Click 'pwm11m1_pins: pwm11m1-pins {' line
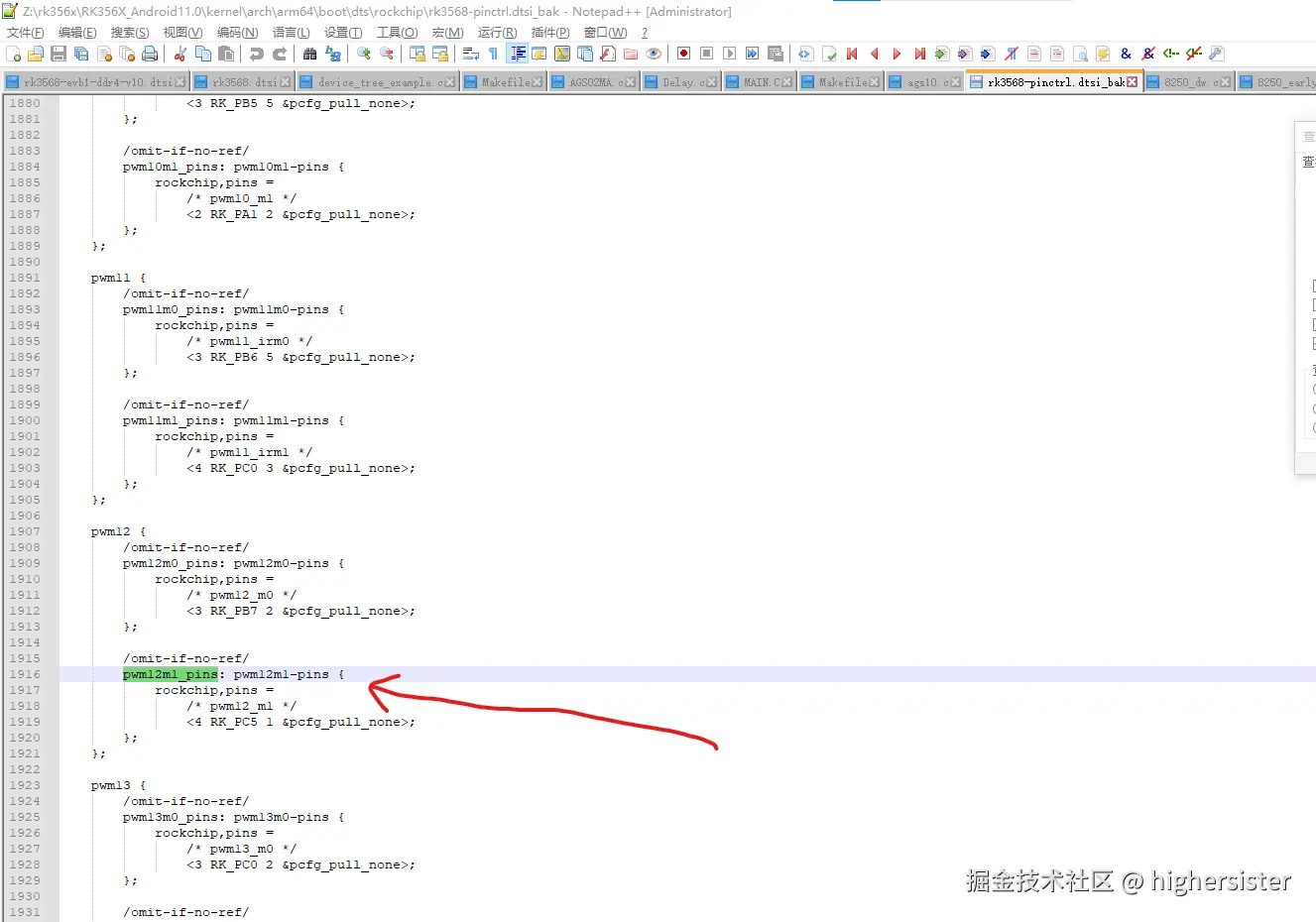This screenshot has width=1316, height=922. click(x=234, y=420)
